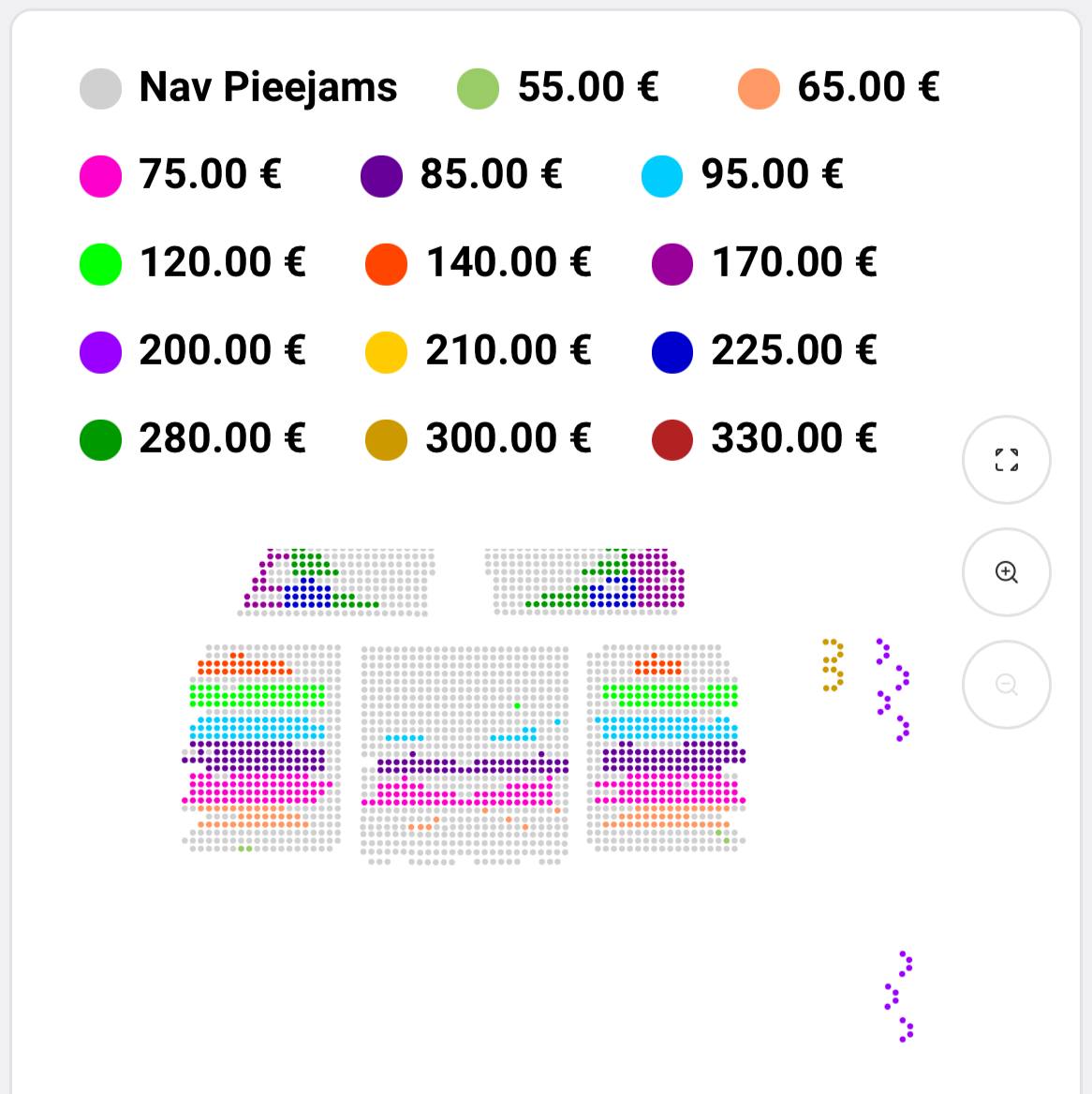This screenshot has height=1094, width=1092.
Task: Click the 85.00 € dark purple circle
Action: tap(382, 176)
